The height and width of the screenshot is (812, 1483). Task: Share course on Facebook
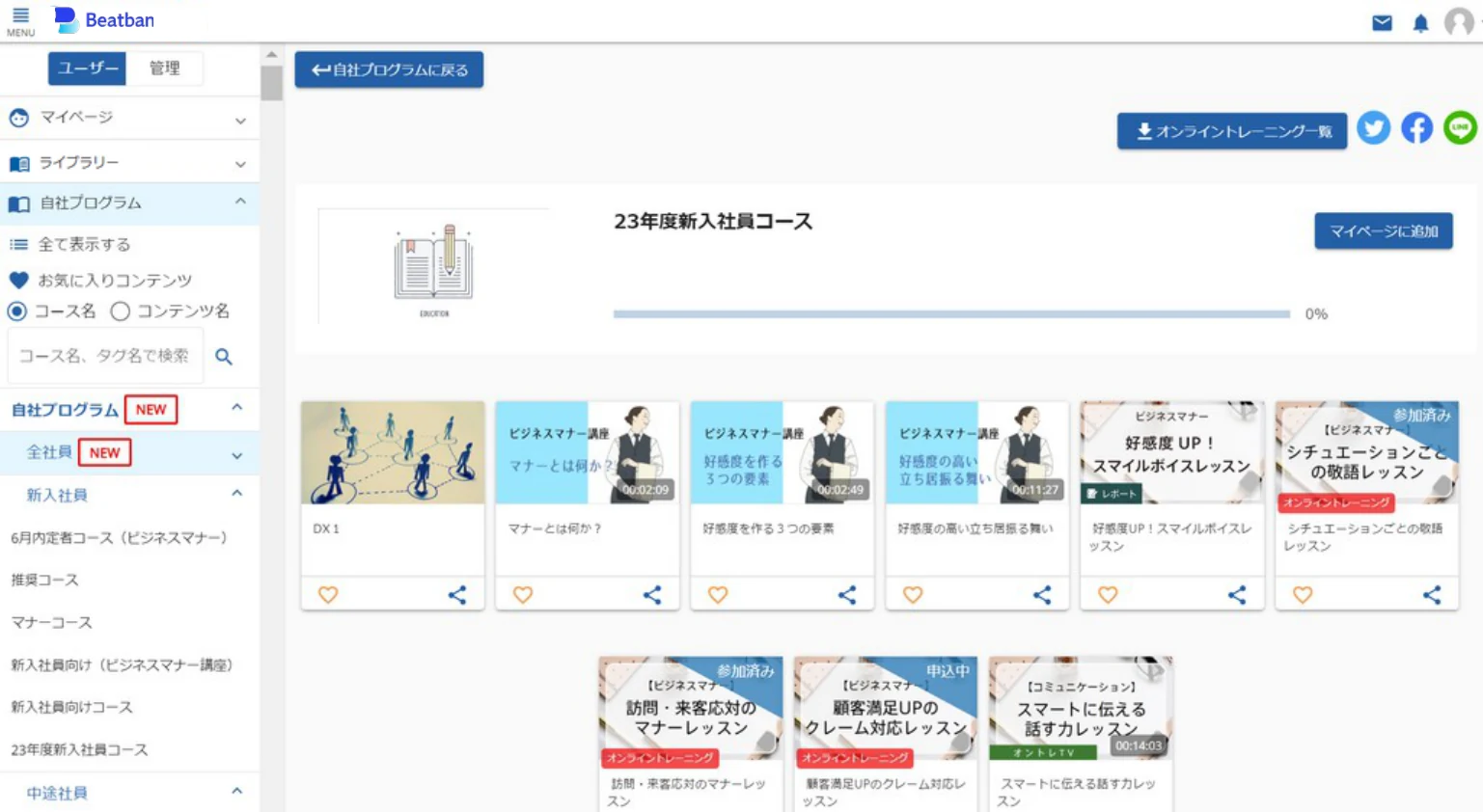pyautogui.click(x=1416, y=128)
